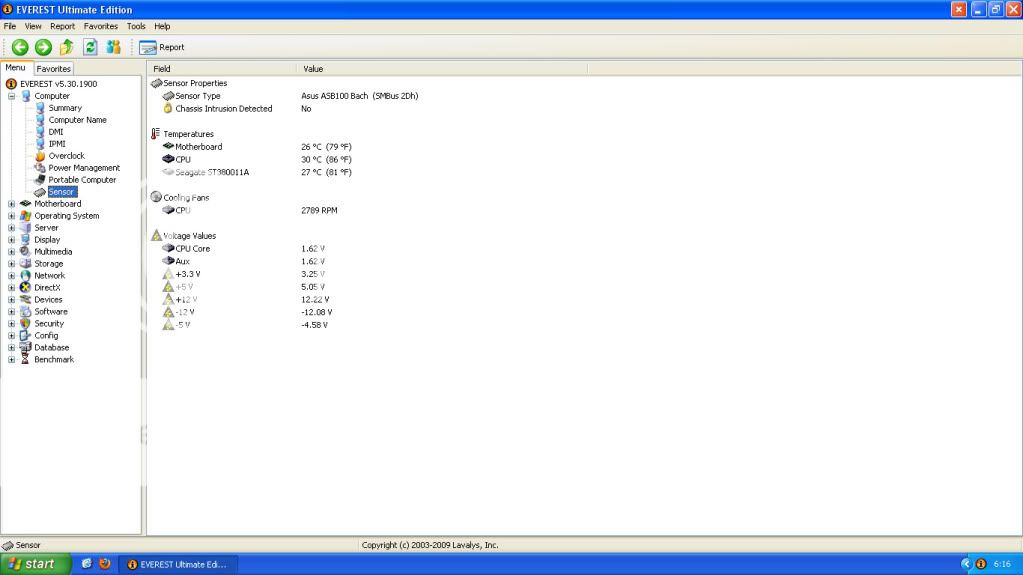Refresh the page with the refresh icon
This screenshot has width=1023, height=575.
pos(90,47)
